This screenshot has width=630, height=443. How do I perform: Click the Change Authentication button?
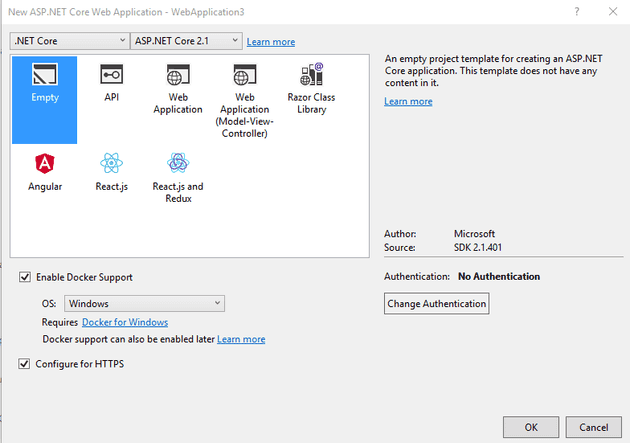point(437,304)
